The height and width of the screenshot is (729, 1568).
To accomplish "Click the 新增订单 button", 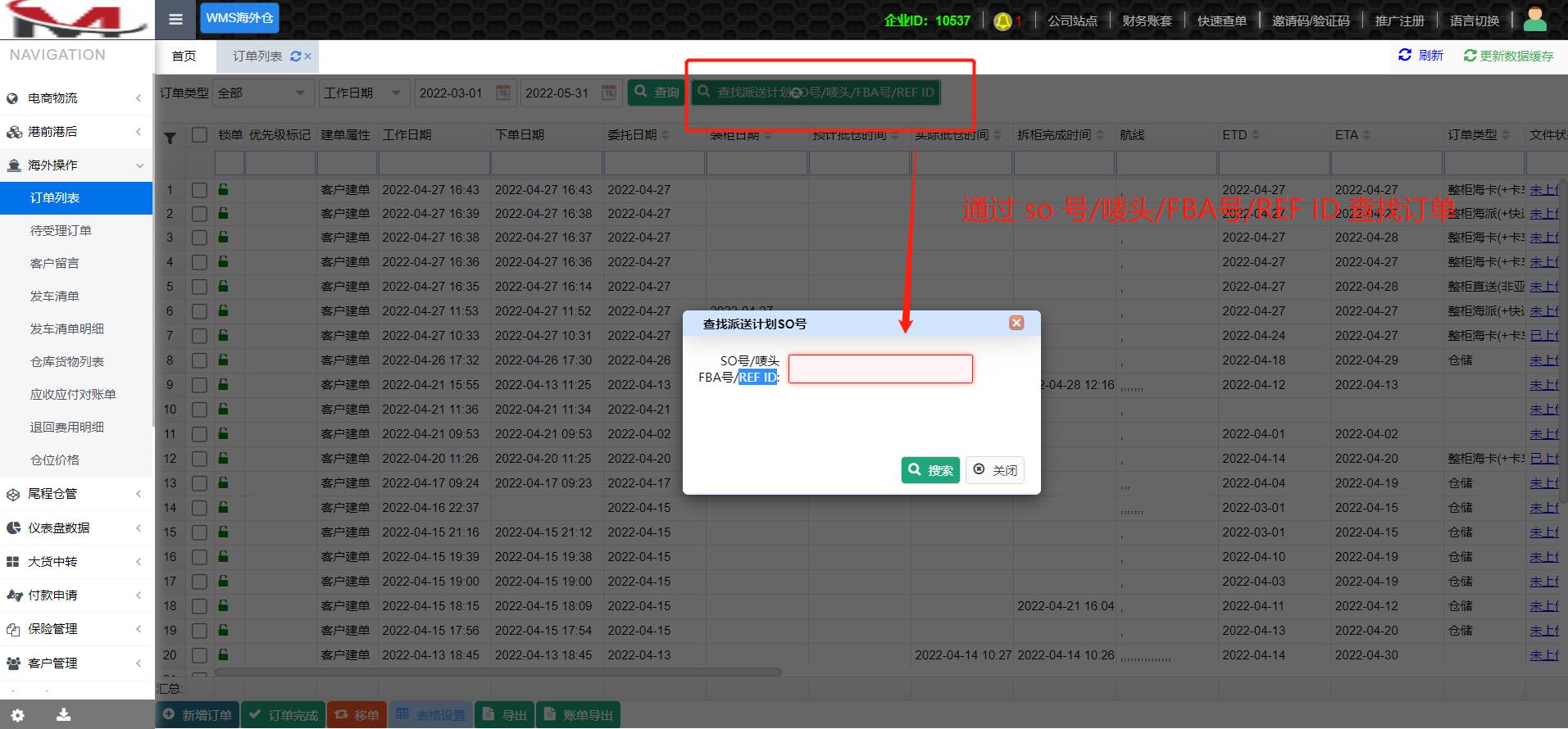I will tap(198, 715).
